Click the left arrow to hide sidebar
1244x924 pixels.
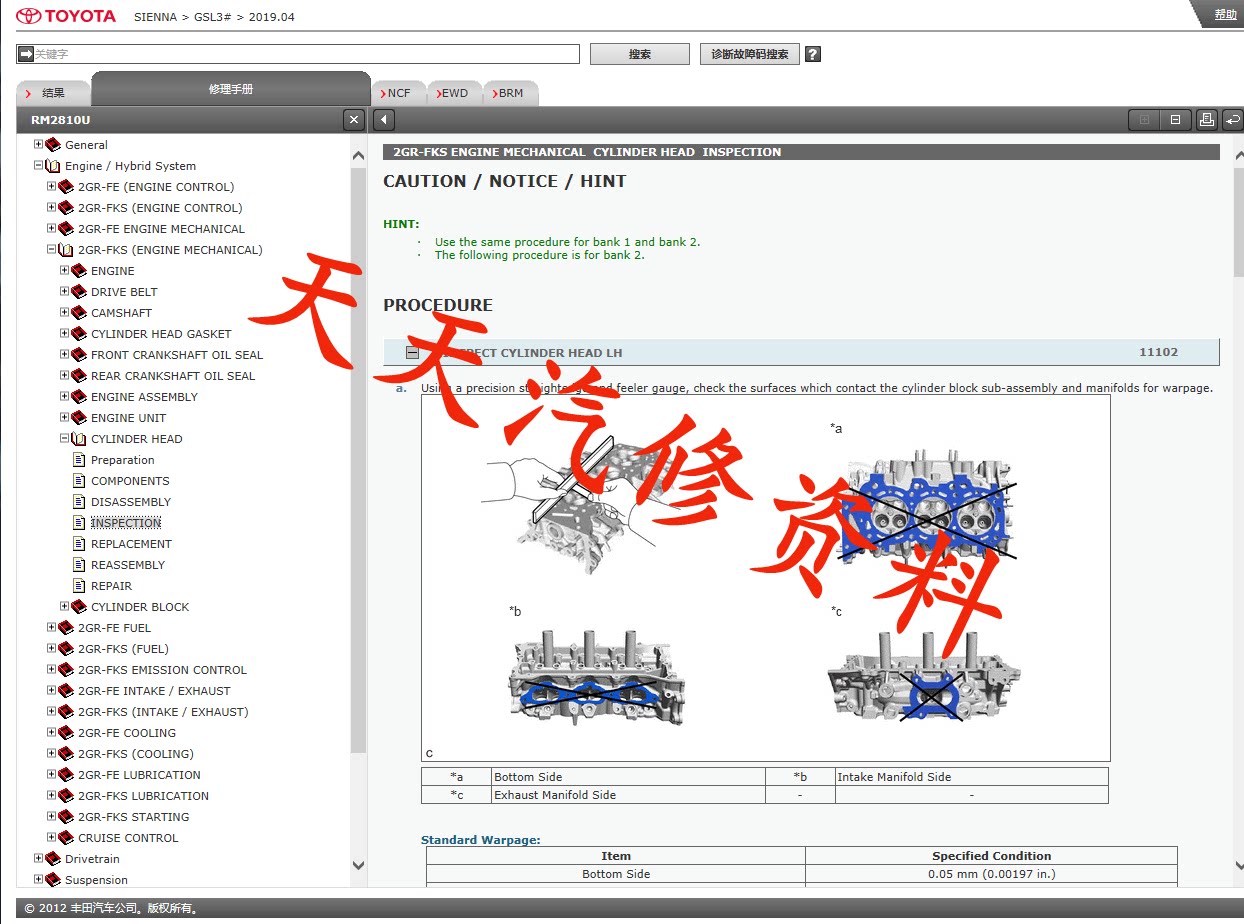383,120
